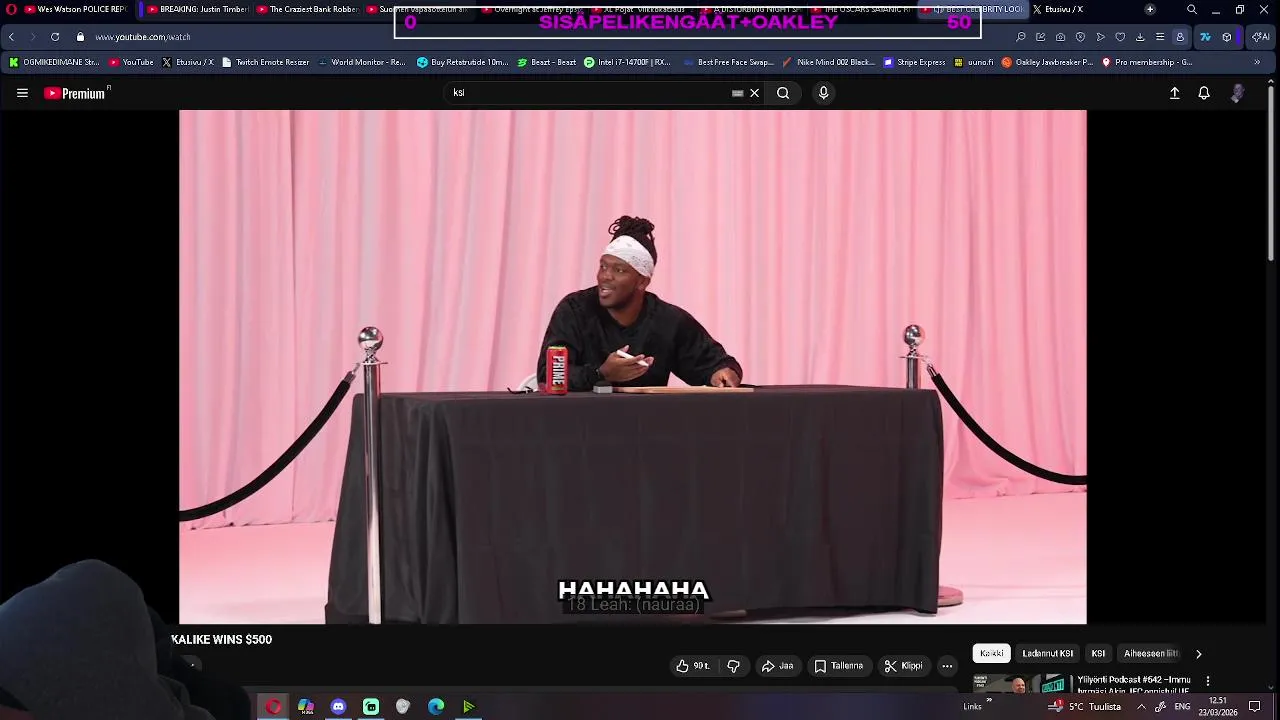Select the 'Kaikki' filter chip
Viewport: 1280px width, 720px height.
(991, 653)
